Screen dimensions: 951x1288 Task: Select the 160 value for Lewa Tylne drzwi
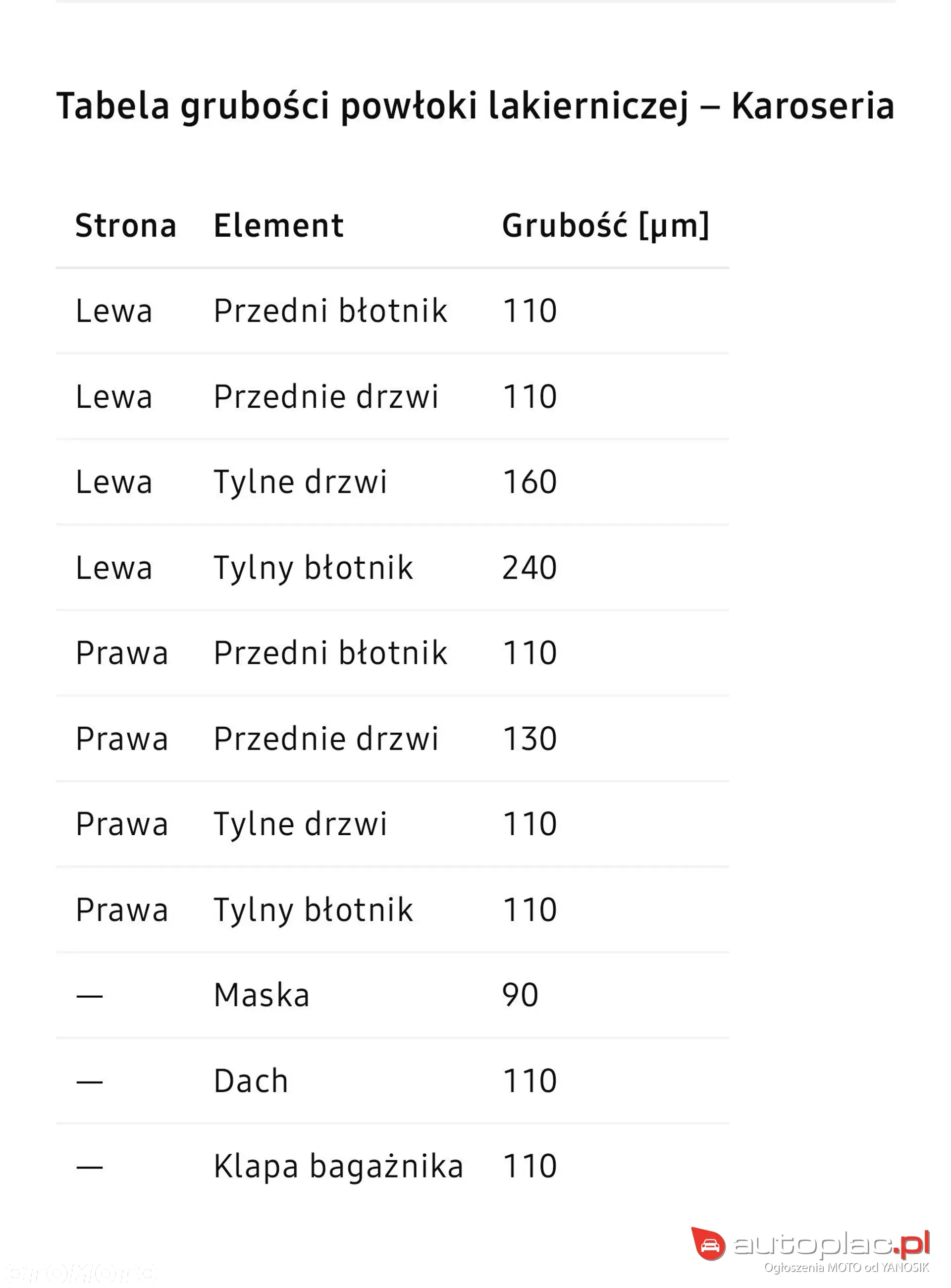529,482
